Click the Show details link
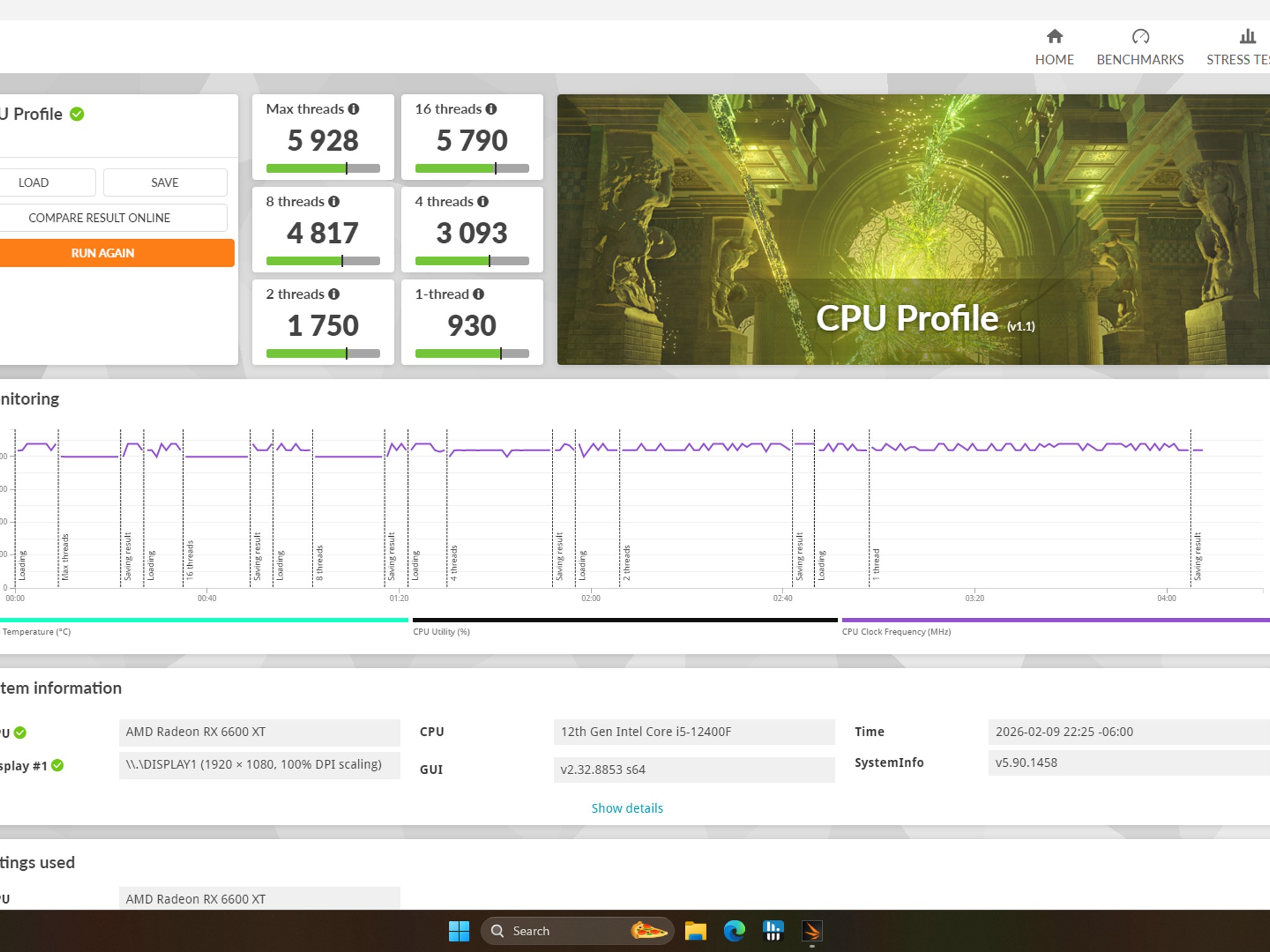The width and height of the screenshot is (1270, 952). (x=627, y=808)
